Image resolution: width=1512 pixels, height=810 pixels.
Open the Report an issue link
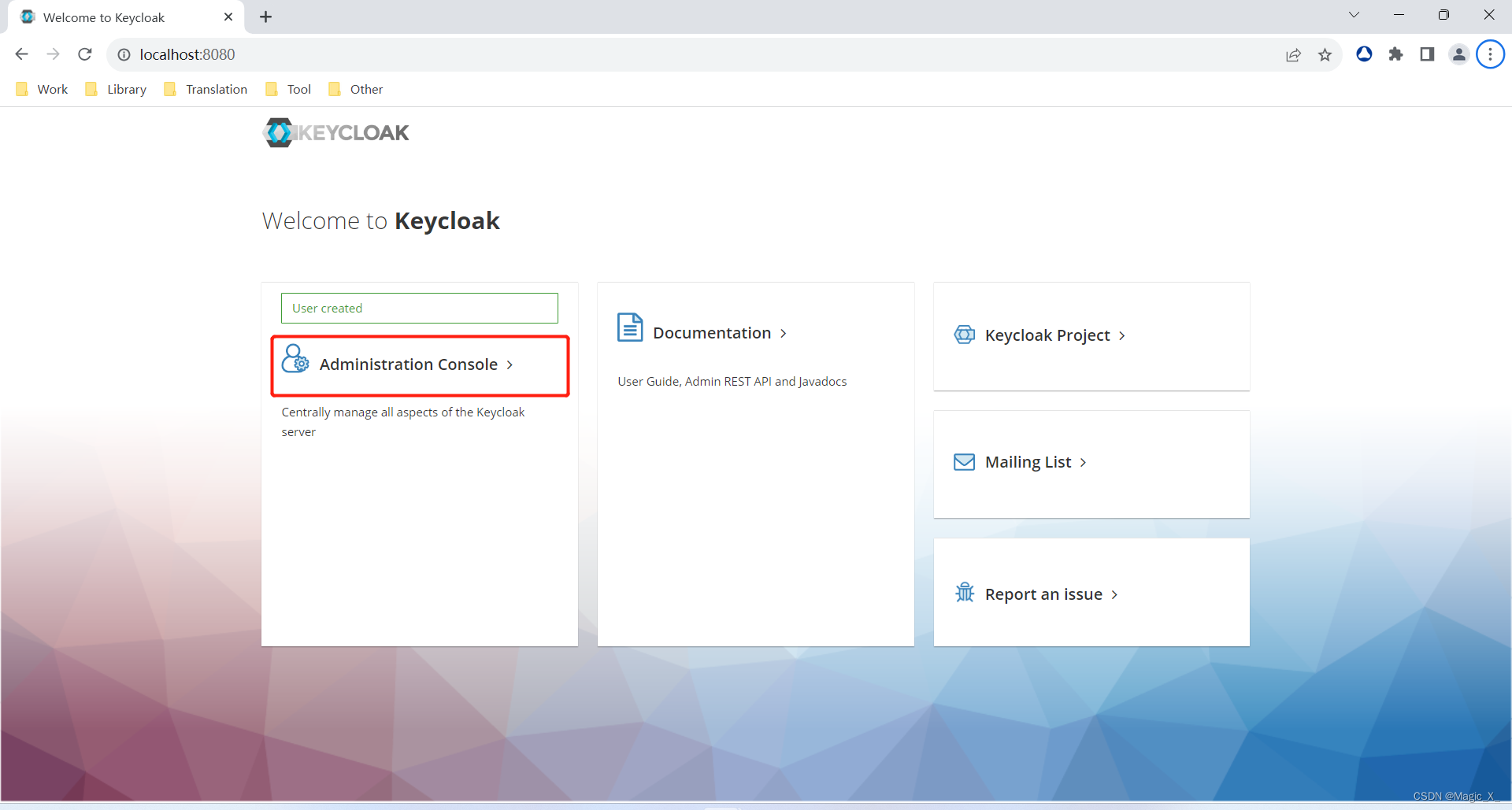[1043, 594]
